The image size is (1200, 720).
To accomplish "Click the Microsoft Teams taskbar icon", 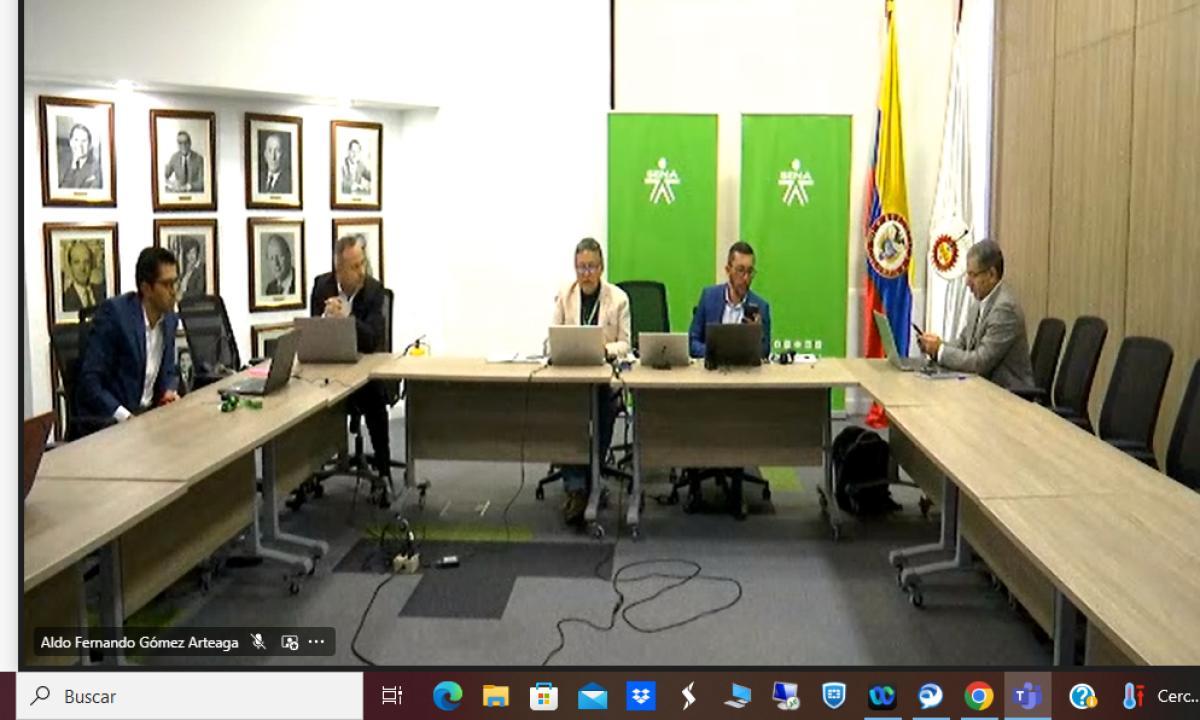I will pos(1026,696).
